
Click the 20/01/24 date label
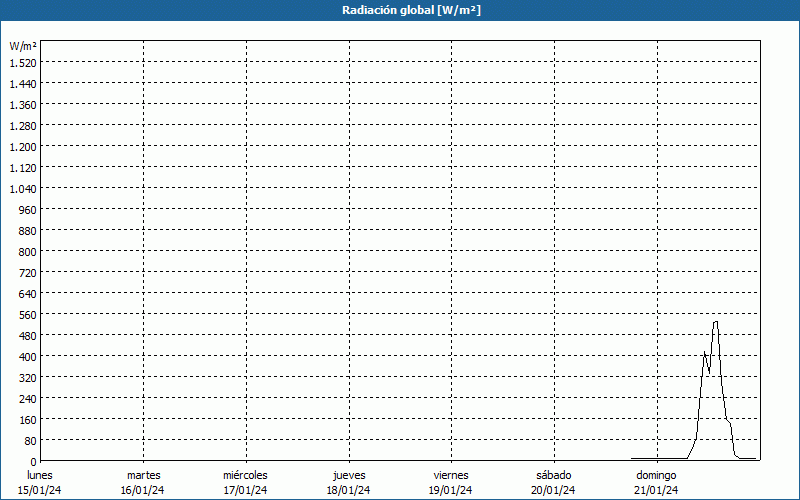point(554,490)
